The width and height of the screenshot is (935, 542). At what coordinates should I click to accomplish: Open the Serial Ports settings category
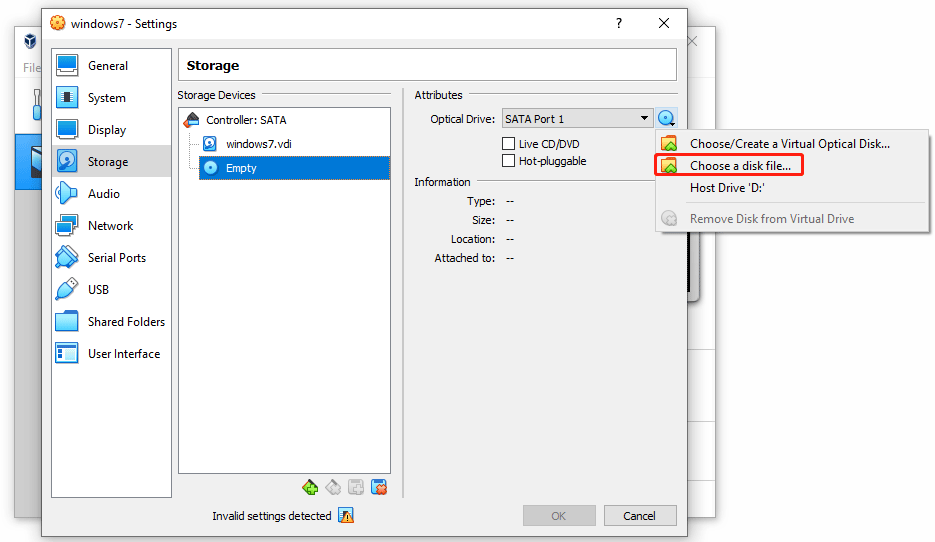click(112, 258)
